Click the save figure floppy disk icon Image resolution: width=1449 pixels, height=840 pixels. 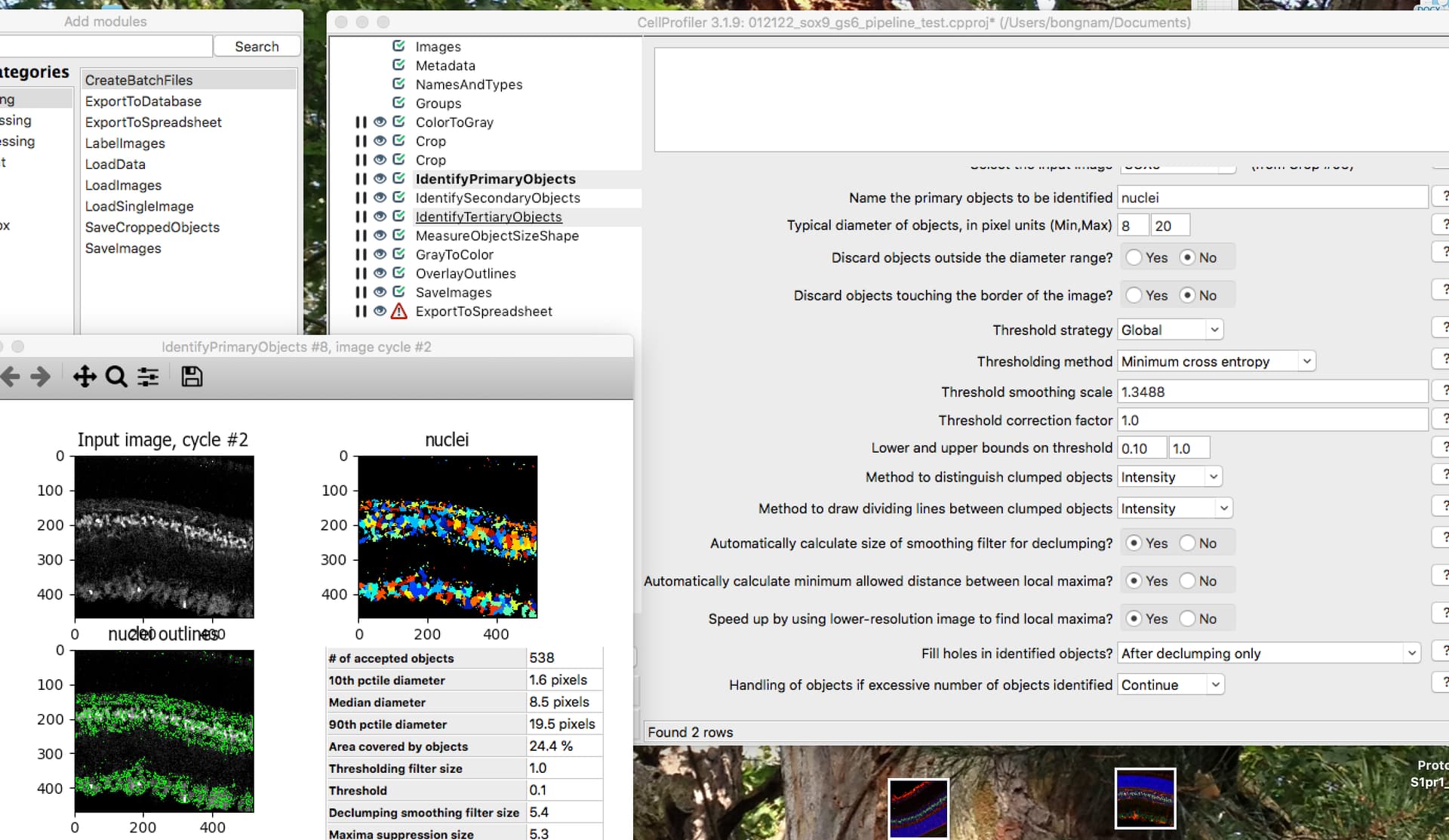coord(192,377)
